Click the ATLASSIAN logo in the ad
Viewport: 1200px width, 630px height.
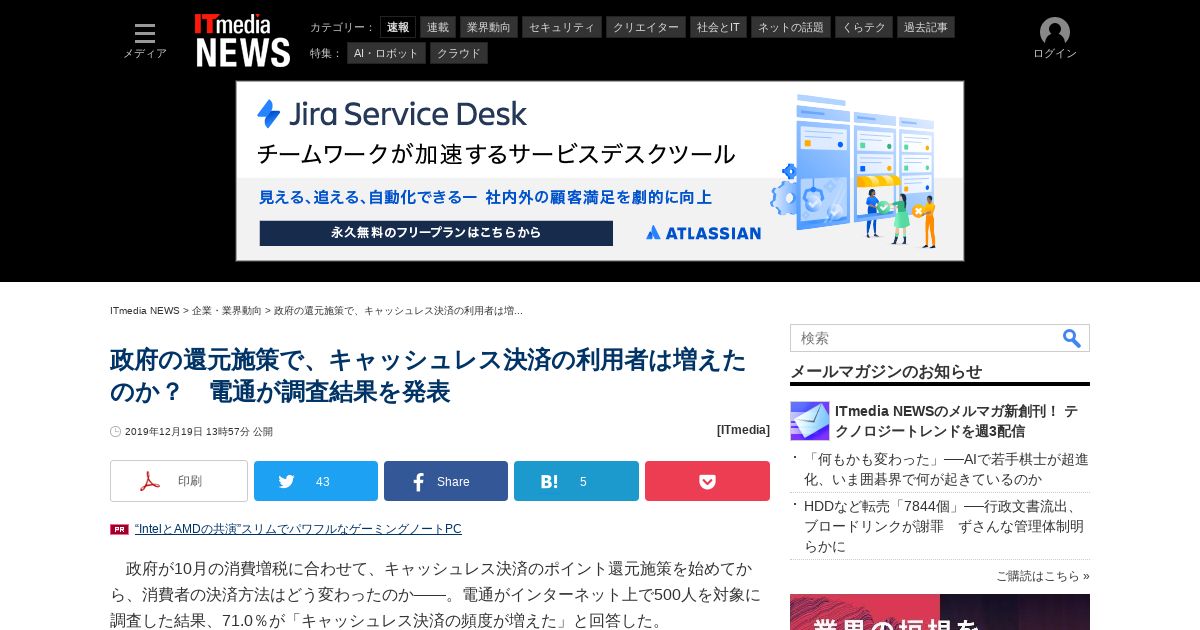pos(703,233)
